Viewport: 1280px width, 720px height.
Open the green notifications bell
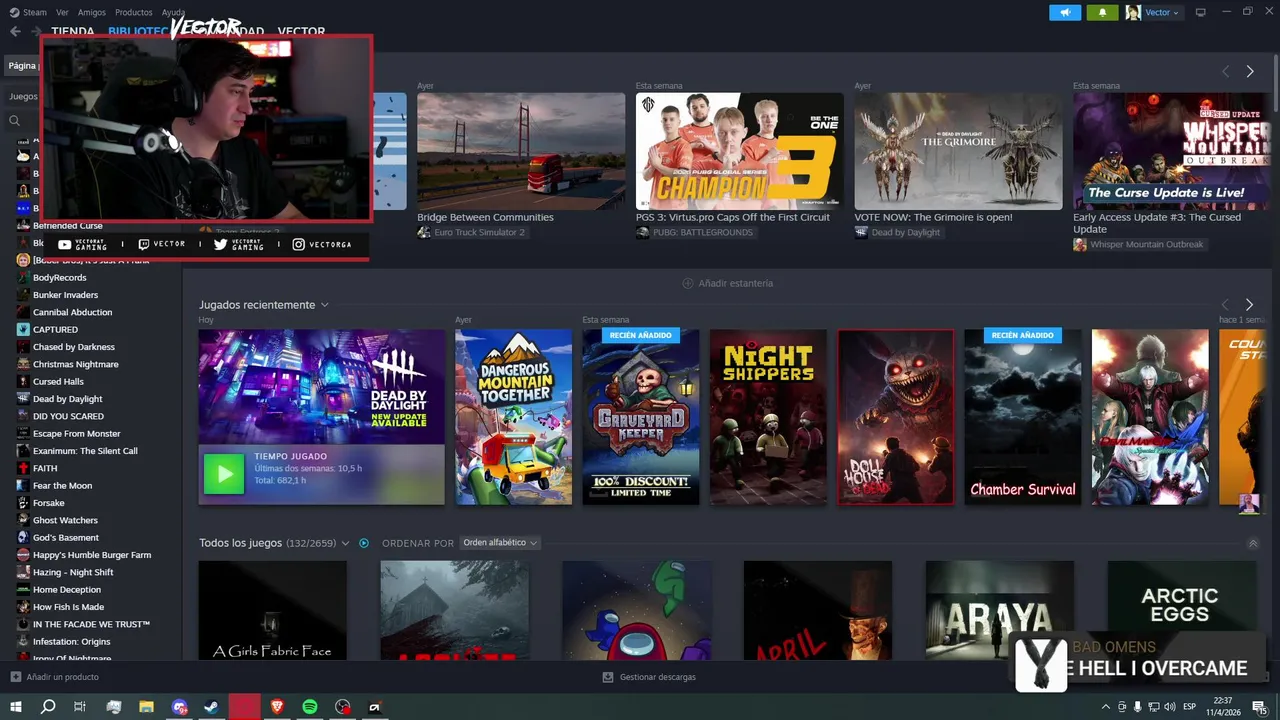pyautogui.click(x=1102, y=13)
